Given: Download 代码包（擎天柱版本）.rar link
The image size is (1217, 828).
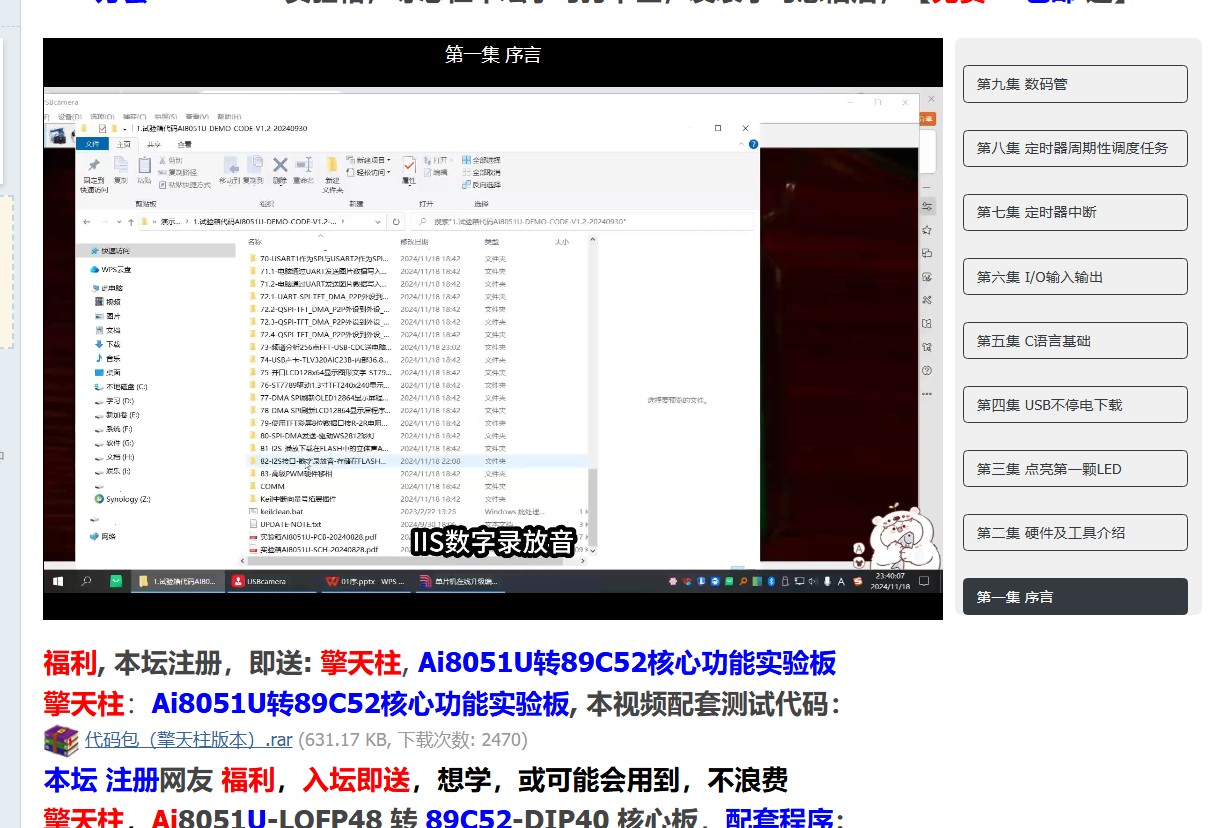Looking at the screenshot, I should [x=189, y=740].
